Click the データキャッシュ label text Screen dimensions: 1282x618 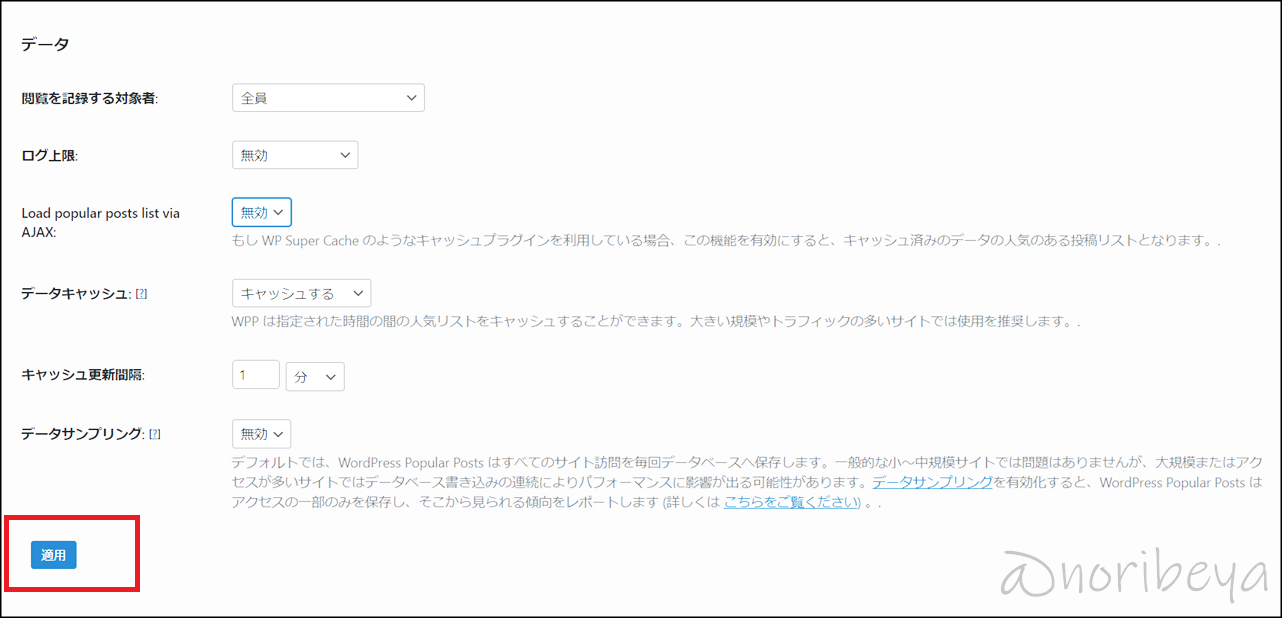pos(75,294)
